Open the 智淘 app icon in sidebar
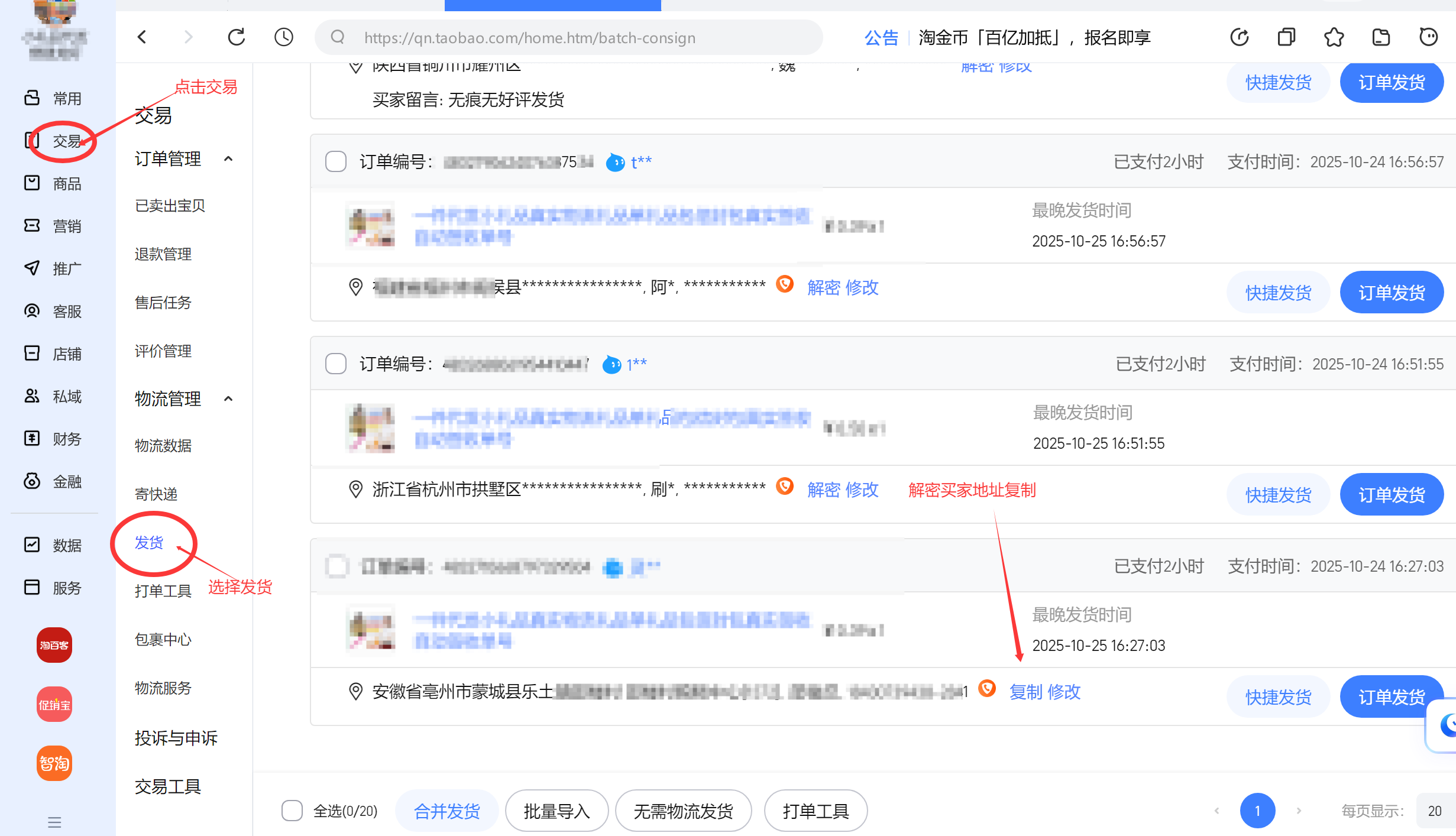Image resolution: width=1456 pixels, height=836 pixels. (x=54, y=763)
